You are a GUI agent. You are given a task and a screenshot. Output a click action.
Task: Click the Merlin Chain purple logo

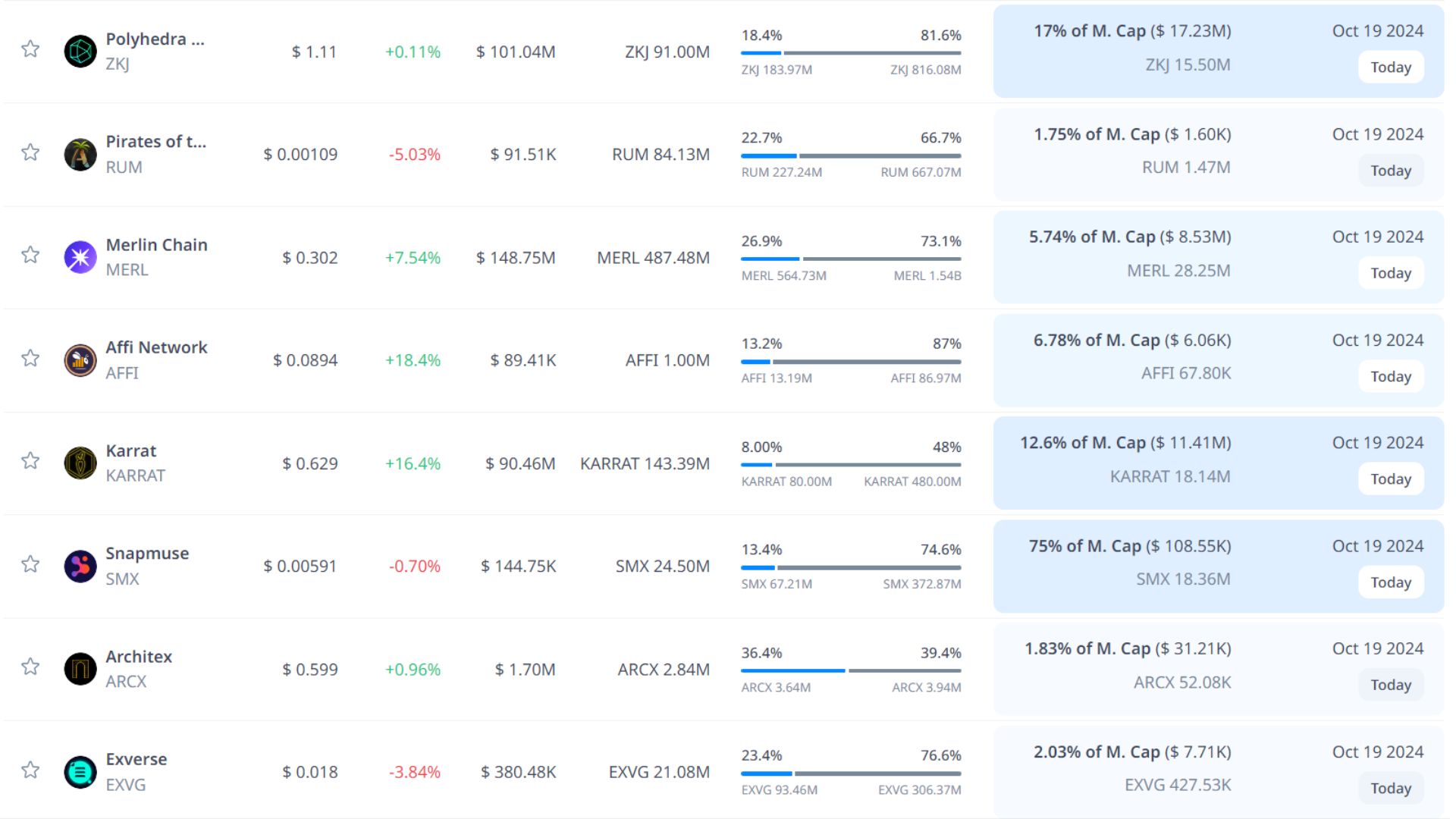click(x=80, y=257)
